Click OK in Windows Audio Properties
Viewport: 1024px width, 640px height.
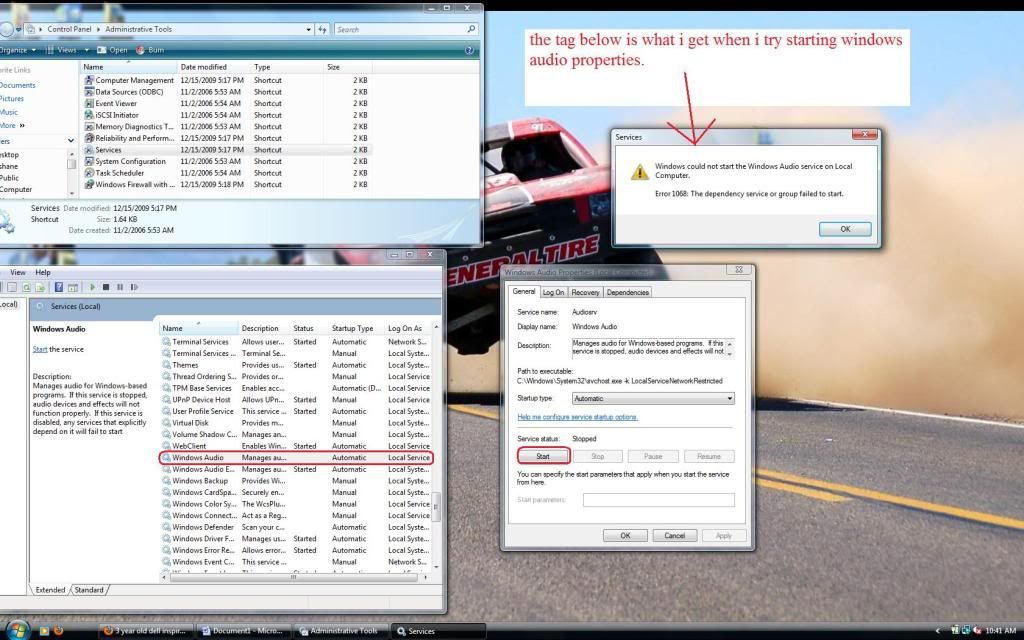(x=625, y=536)
